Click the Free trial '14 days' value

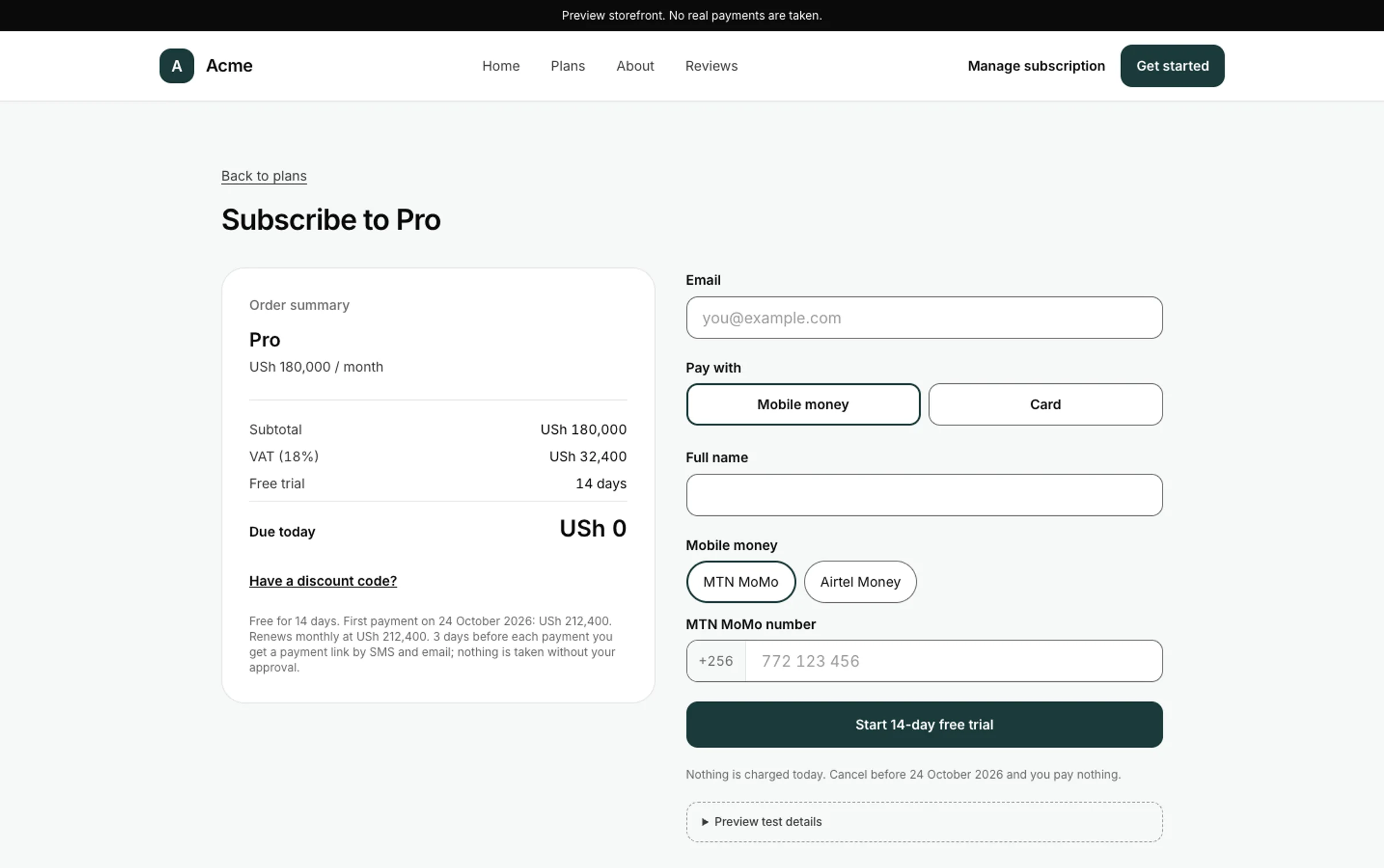click(x=601, y=484)
